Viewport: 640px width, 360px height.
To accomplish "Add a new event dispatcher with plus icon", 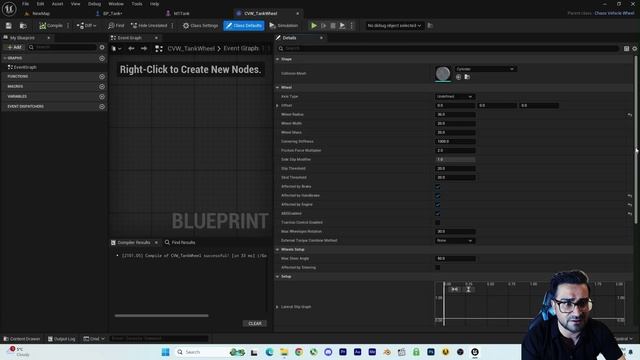I will 102,107.
